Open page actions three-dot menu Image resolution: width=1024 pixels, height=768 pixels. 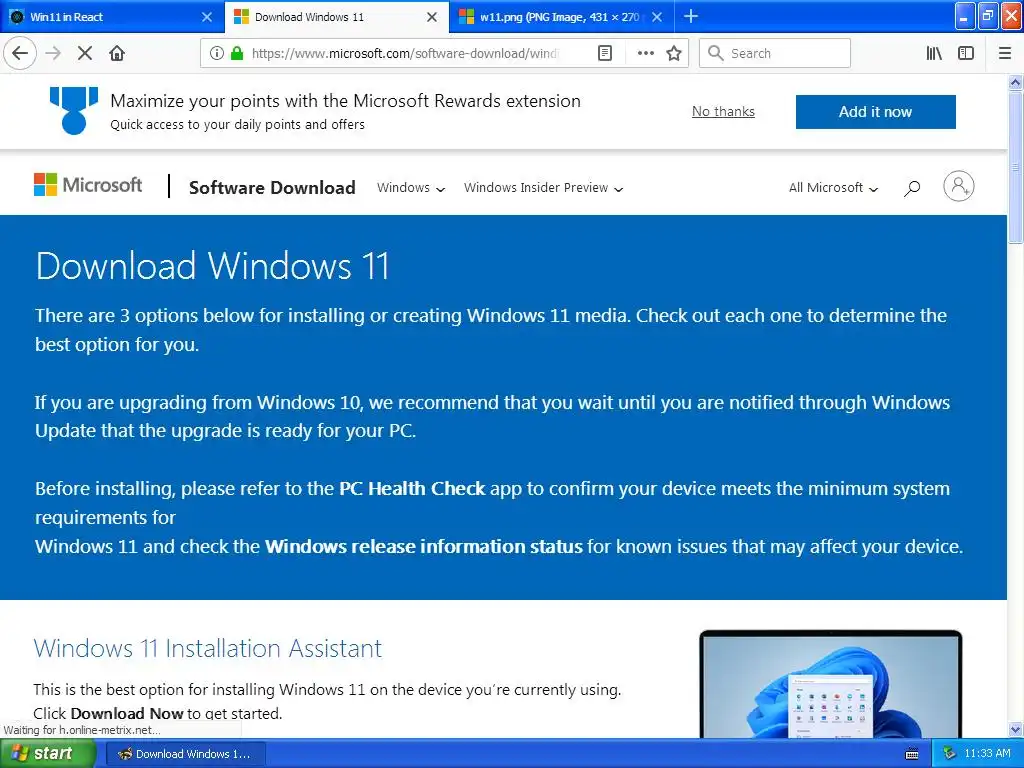(x=645, y=53)
